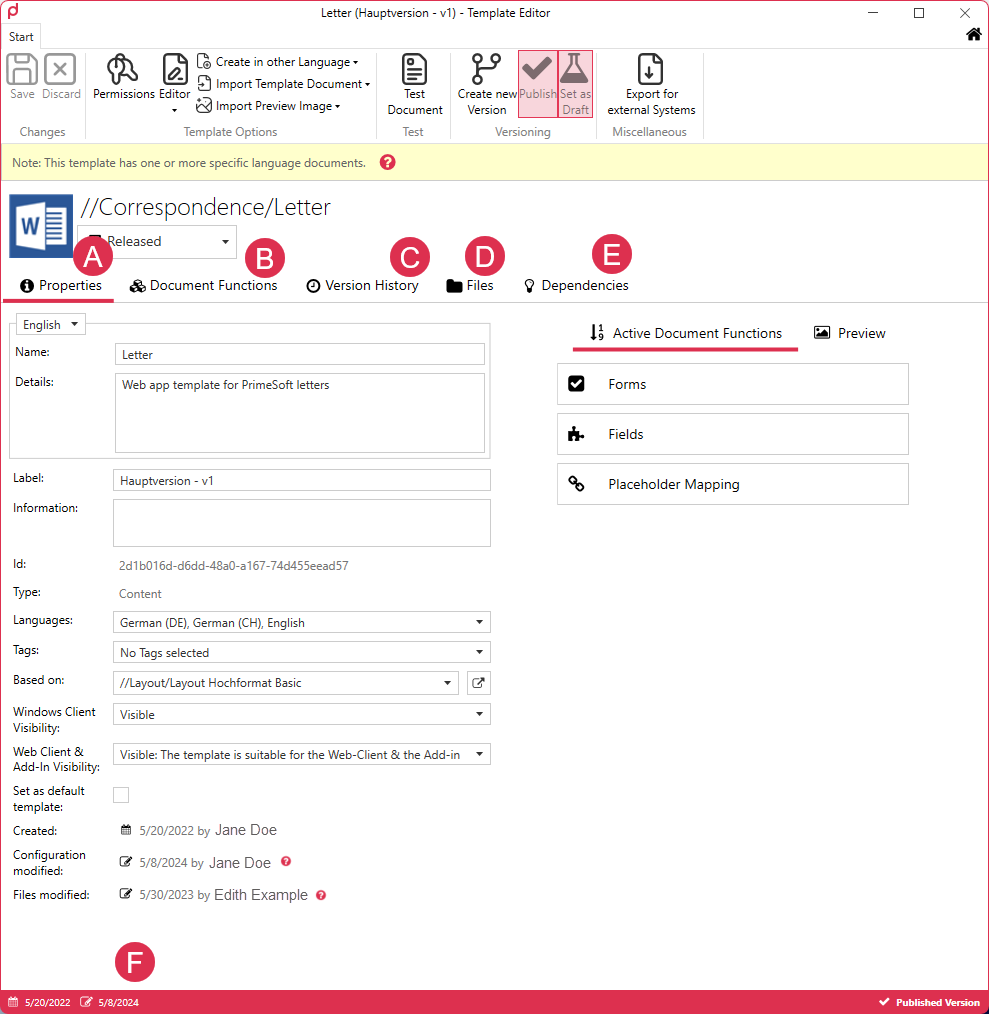This screenshot has width=989, height=1014.
Task: Click the template Id value
Action: point(234,566)
